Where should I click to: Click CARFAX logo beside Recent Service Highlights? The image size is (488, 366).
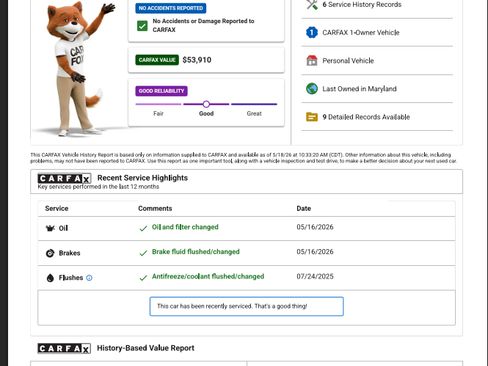[64, 179]
